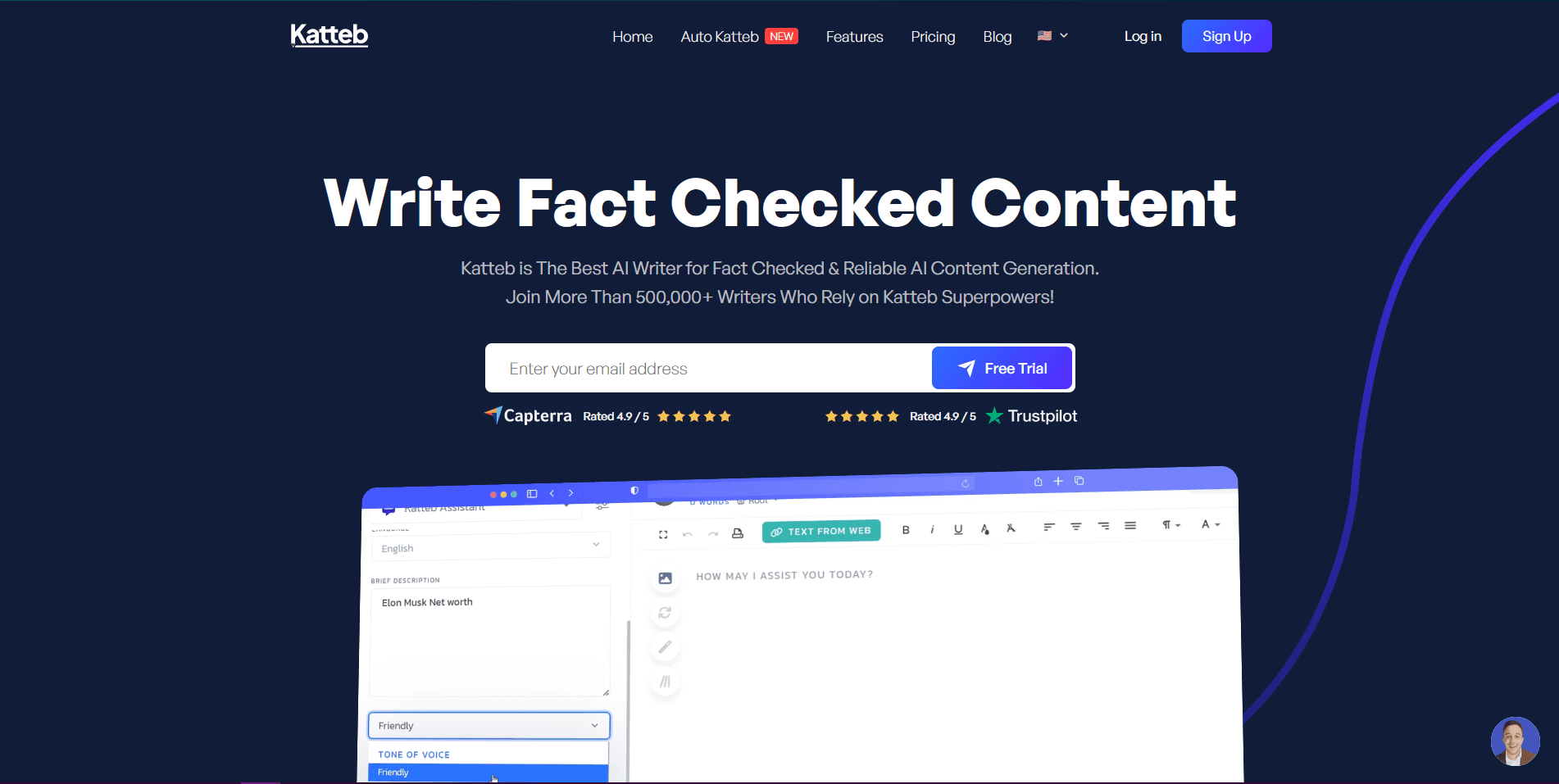Center align text in editor
1559x784 pixels.
point(1076,527)
